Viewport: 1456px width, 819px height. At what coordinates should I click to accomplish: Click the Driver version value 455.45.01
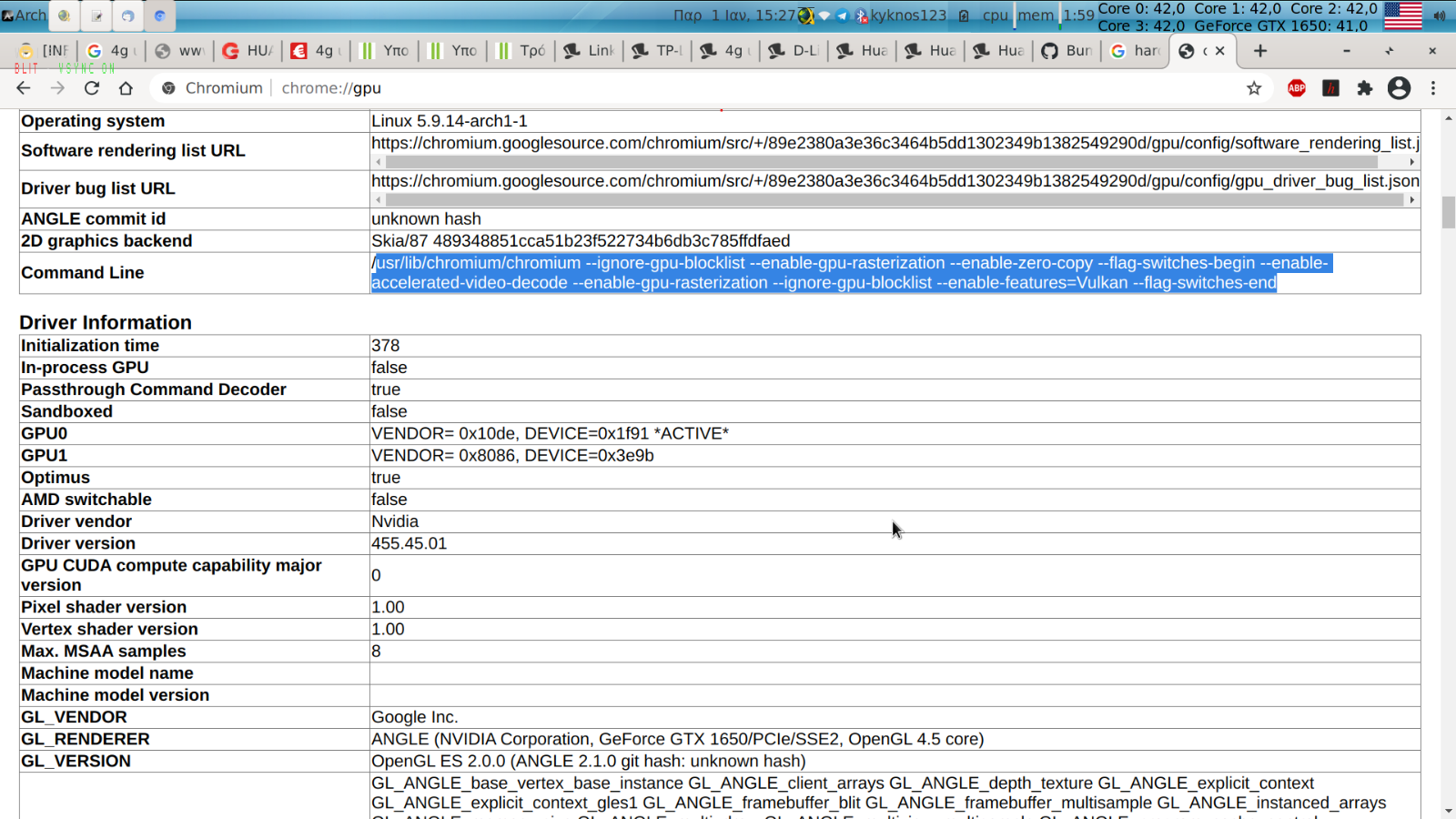(409, 543)
